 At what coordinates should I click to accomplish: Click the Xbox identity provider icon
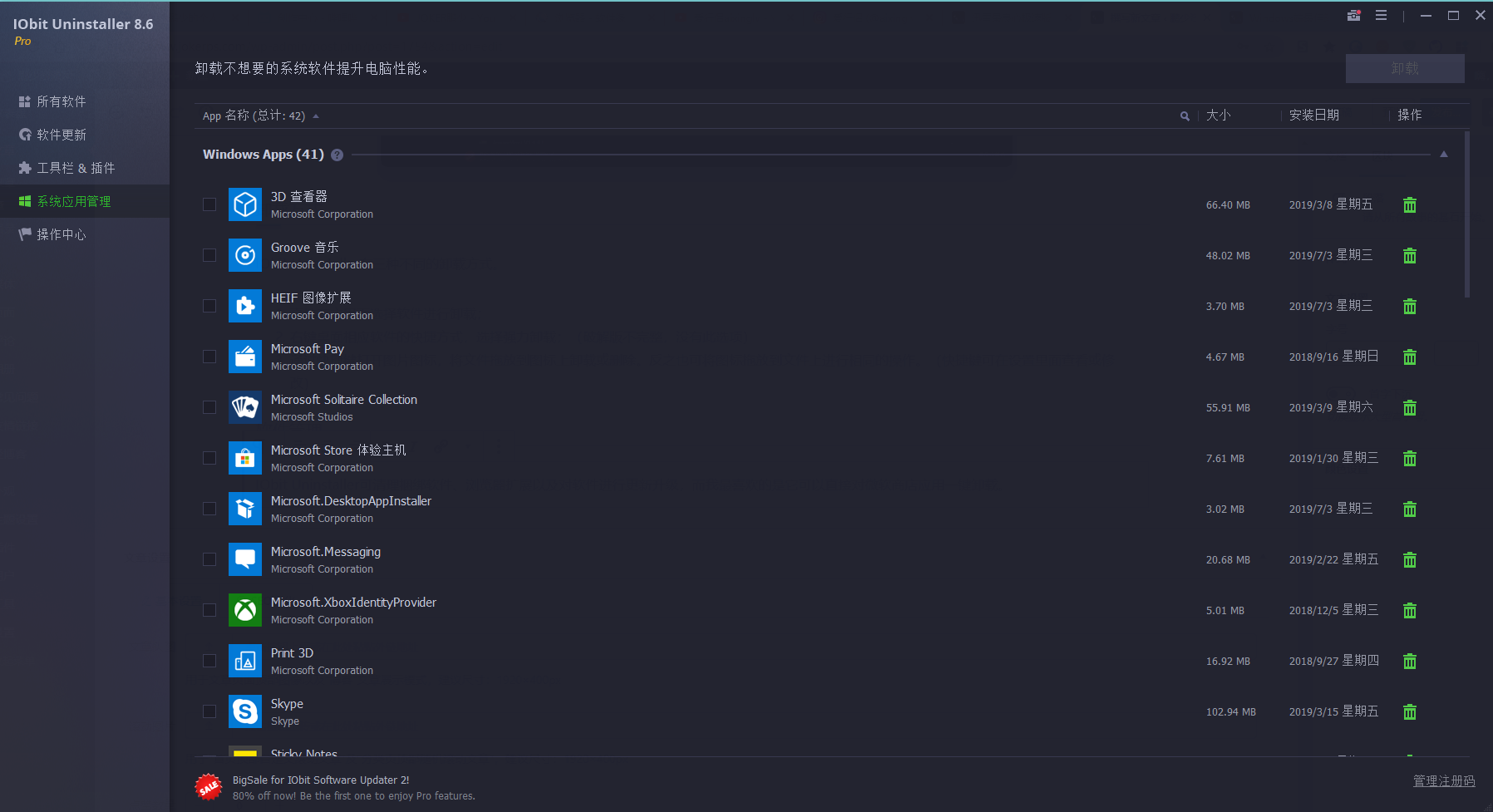pyautogui.click(x=245, y=610)
